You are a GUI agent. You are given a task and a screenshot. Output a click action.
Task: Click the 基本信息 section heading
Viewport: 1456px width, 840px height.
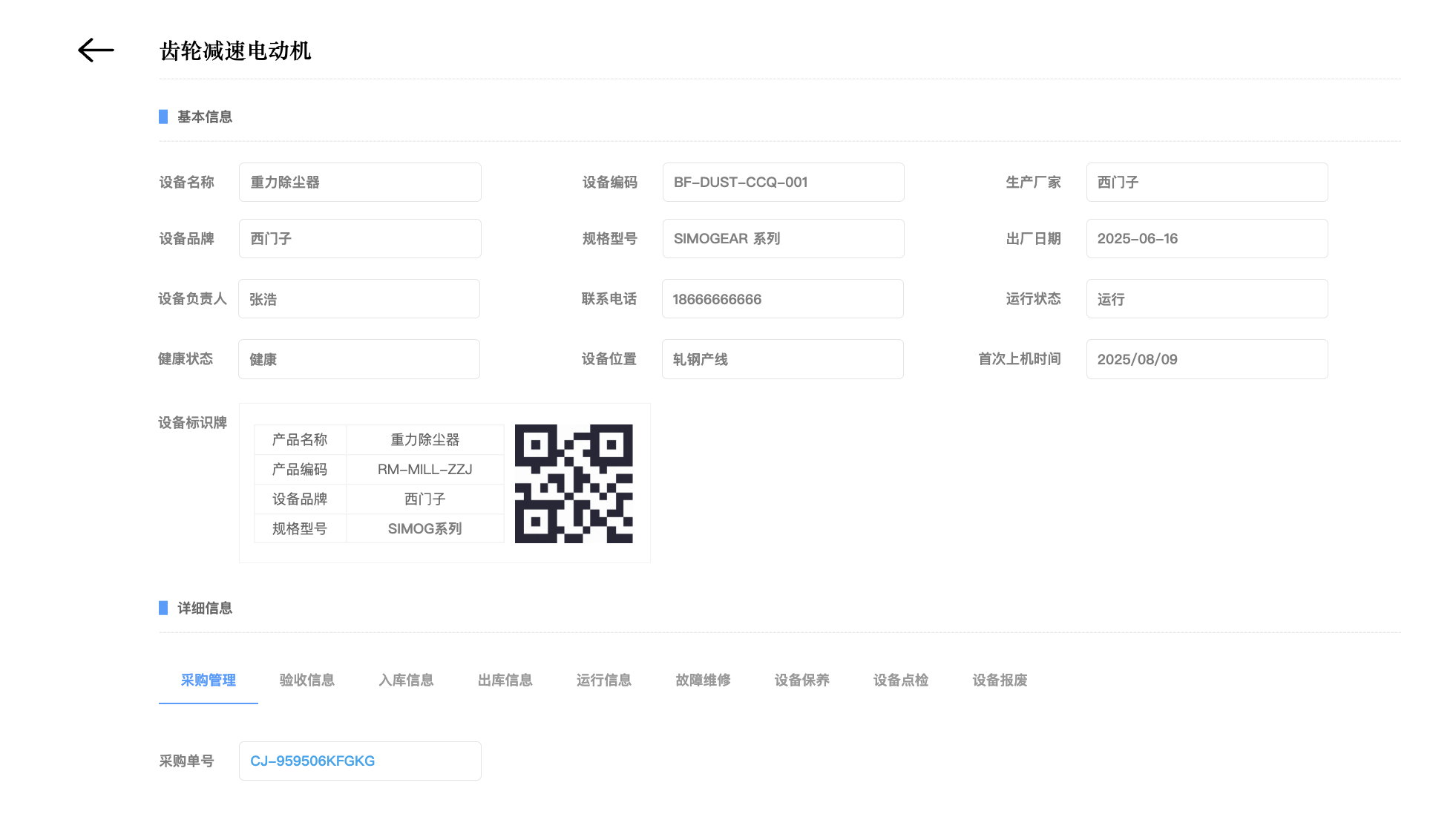point(205,117)
